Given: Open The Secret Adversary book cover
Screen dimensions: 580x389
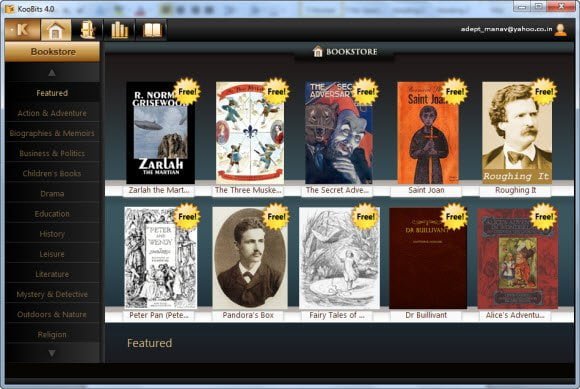Looking at the screenshot, I should pos(339,133).
